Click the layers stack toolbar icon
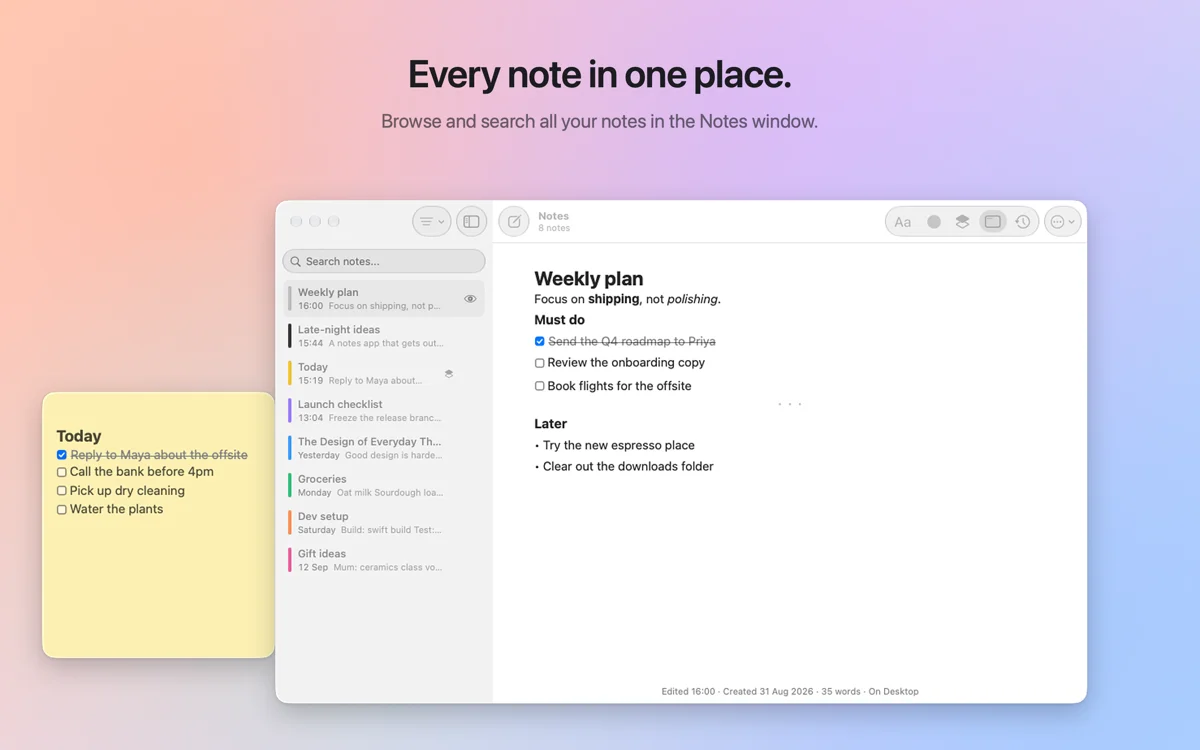The width and height of the screenshot is (1200, 750). click(962, 222)
